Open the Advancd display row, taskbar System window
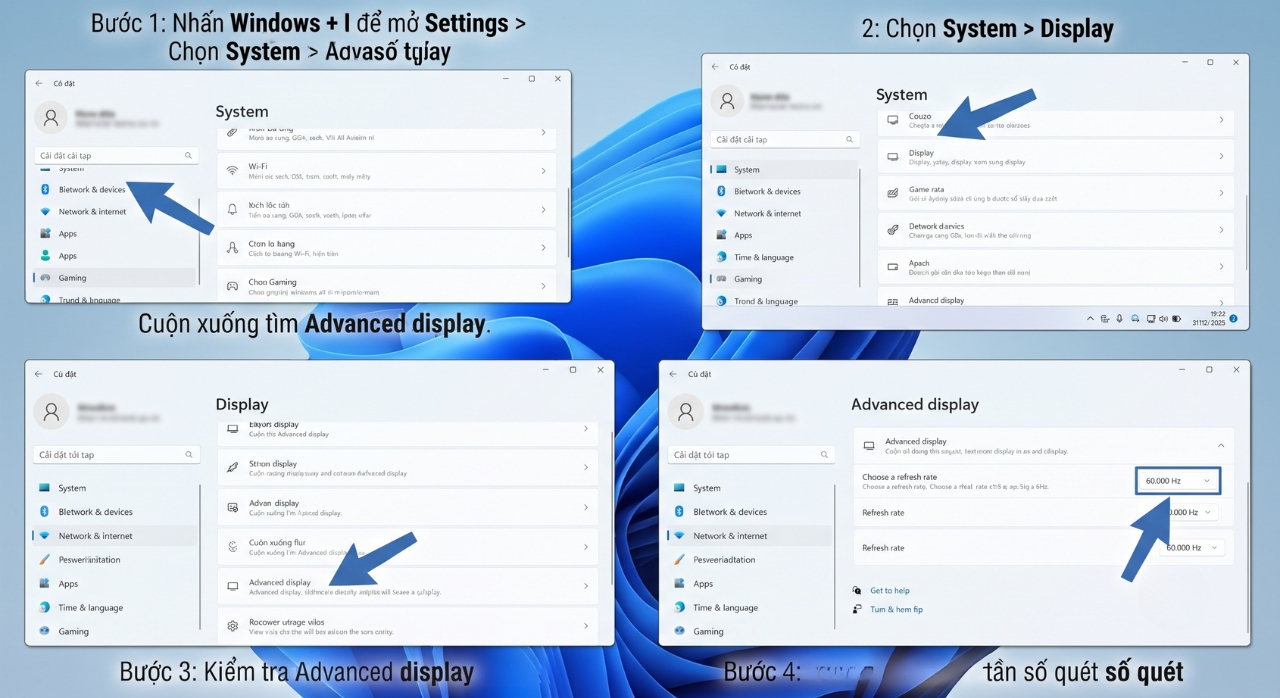Screen dimensions: 1280x698 [1056, 299]
